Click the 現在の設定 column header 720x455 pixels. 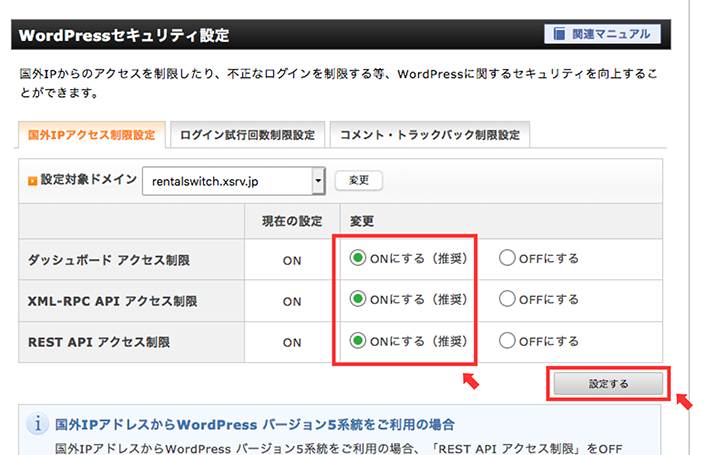(x=292, y=221)
